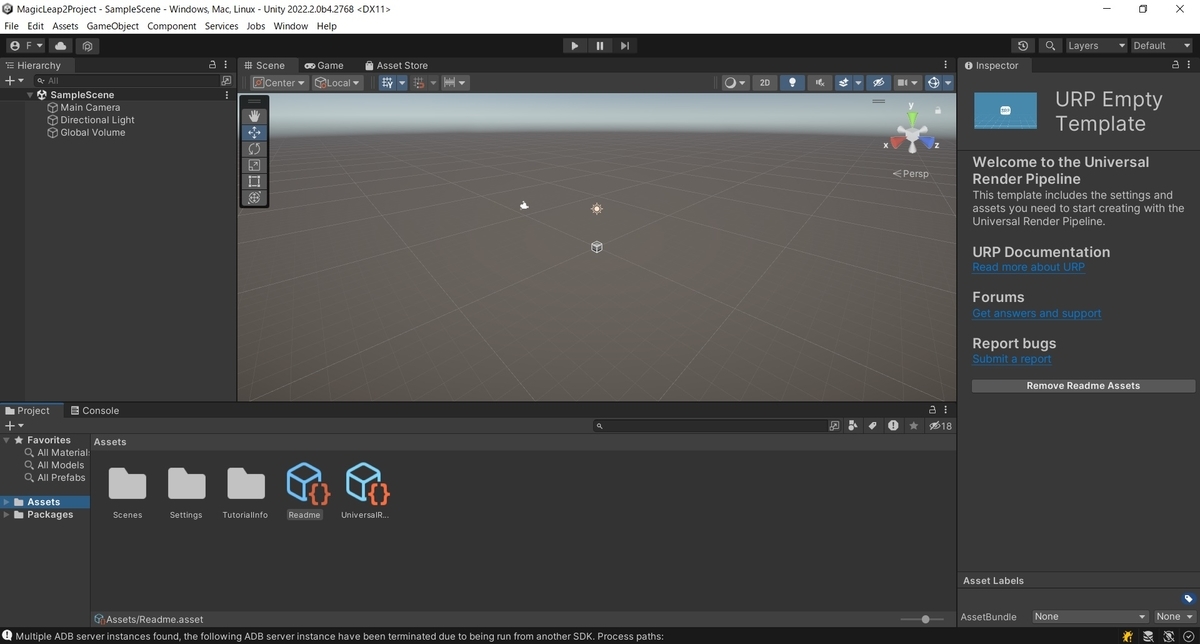
Task: Open the Read more about URP link
Action: (1028, 267)
